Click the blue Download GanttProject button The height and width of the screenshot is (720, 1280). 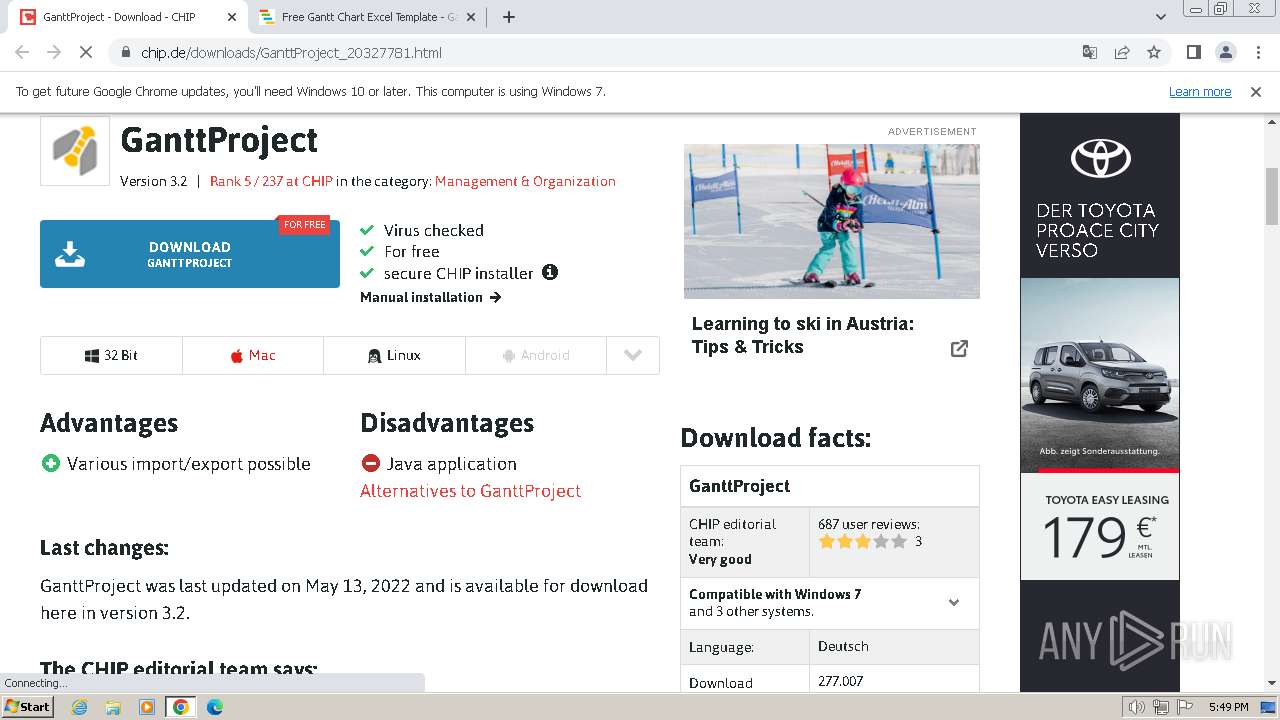(190, 254)
